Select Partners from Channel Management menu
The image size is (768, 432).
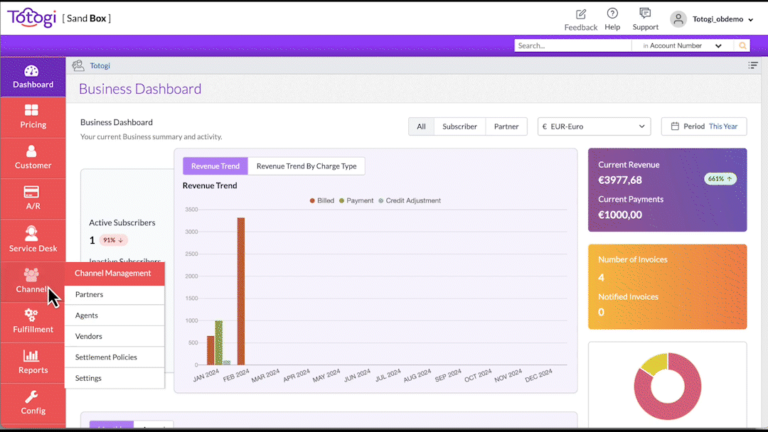(89, 295)
